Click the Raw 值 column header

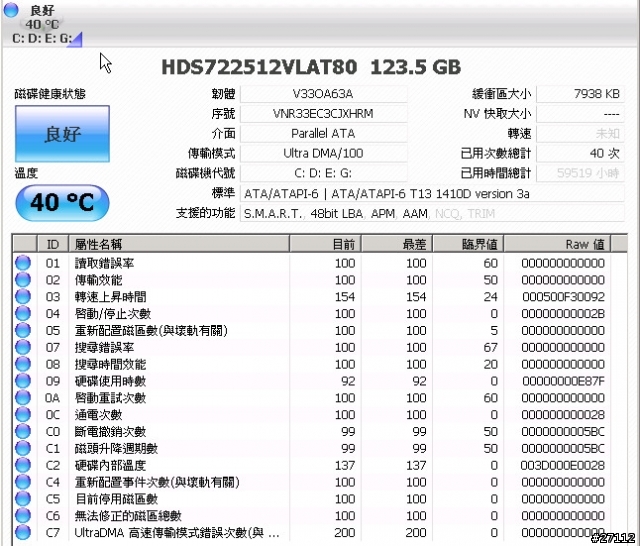(x=557, y=244)
